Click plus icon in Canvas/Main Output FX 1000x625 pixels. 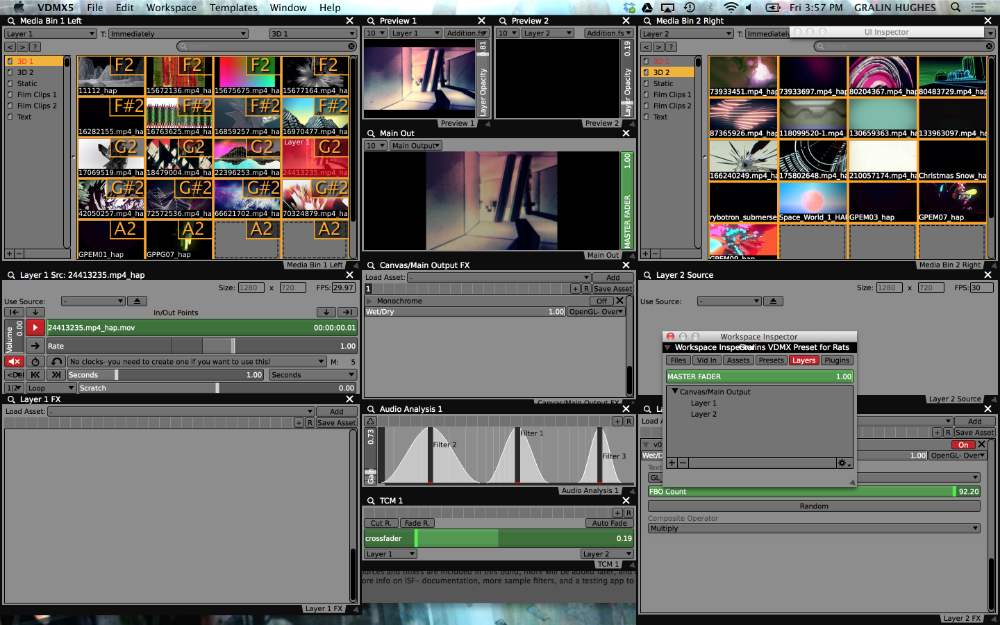click(575, 289)
